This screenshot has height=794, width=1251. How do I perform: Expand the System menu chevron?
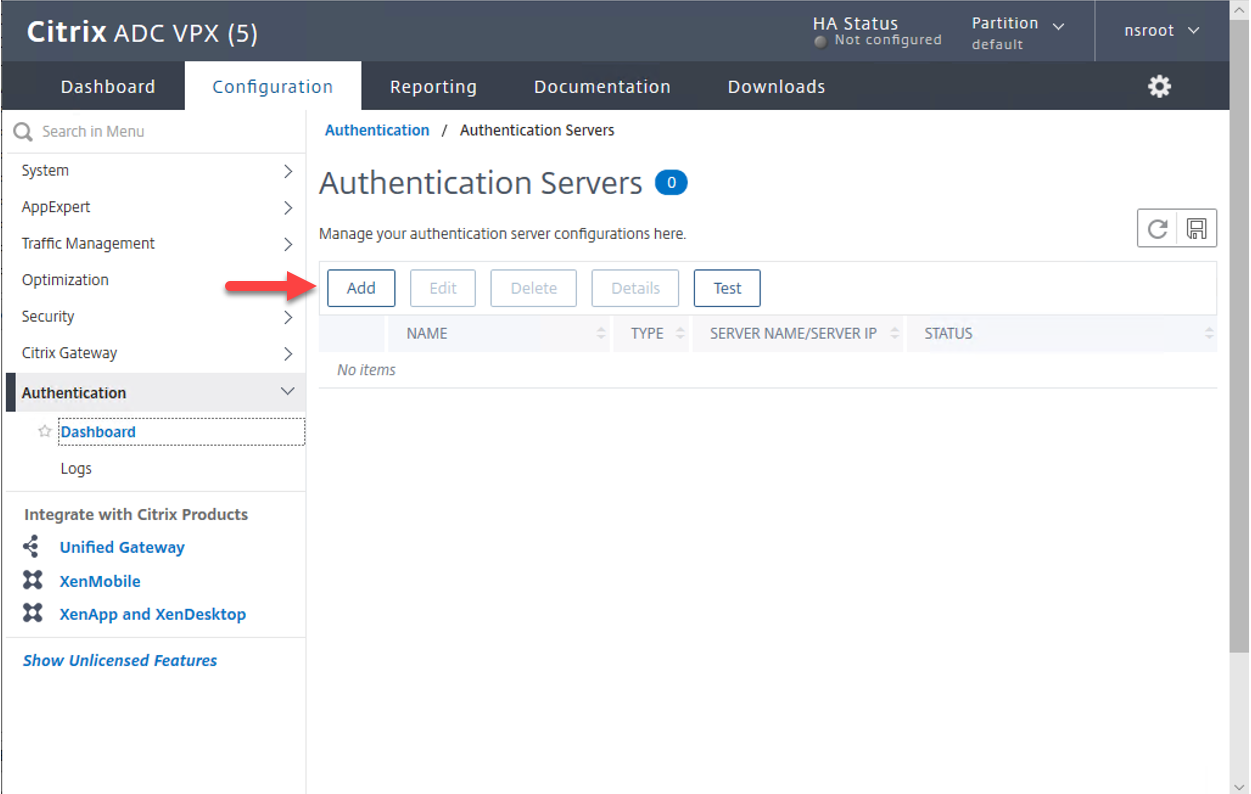[288, 171]
